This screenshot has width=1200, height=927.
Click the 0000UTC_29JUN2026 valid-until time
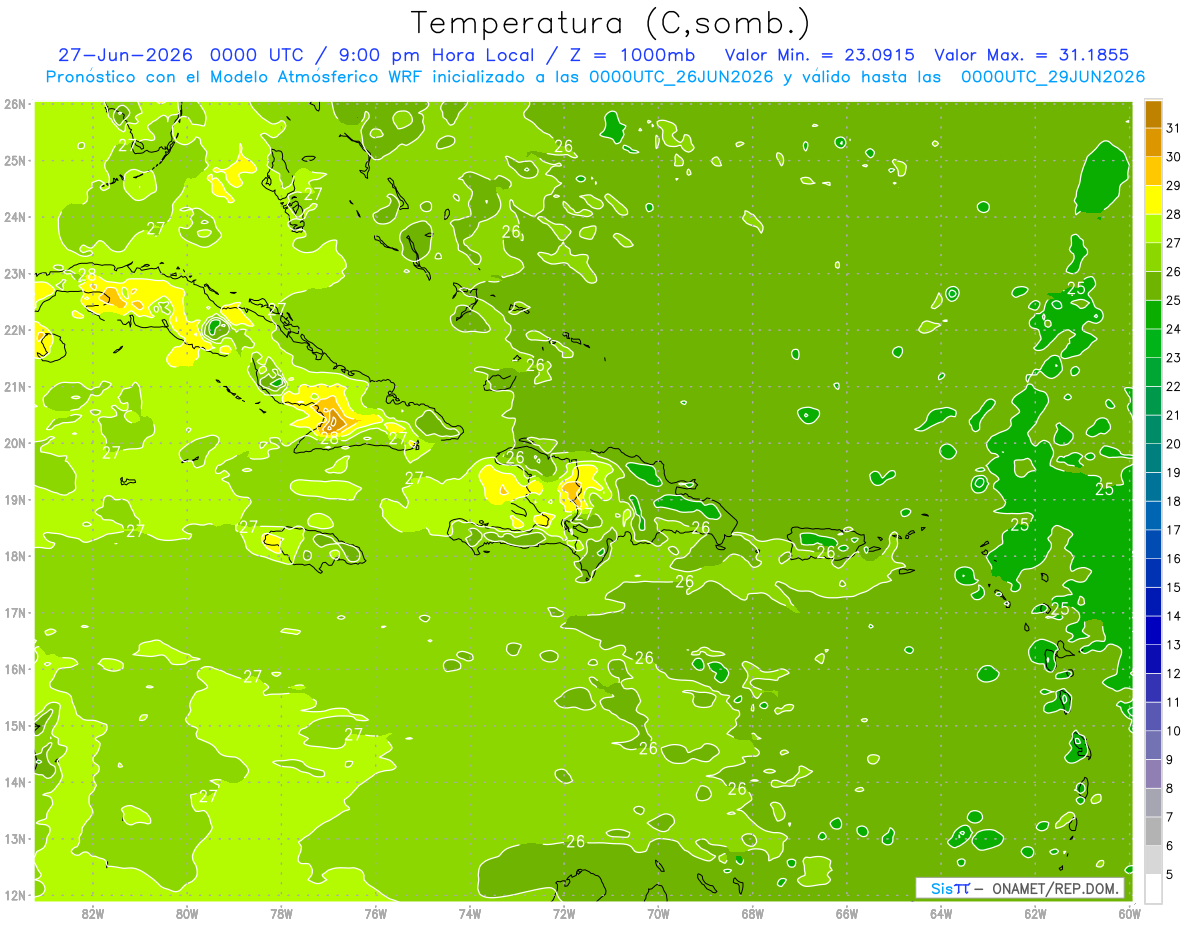1053,77
